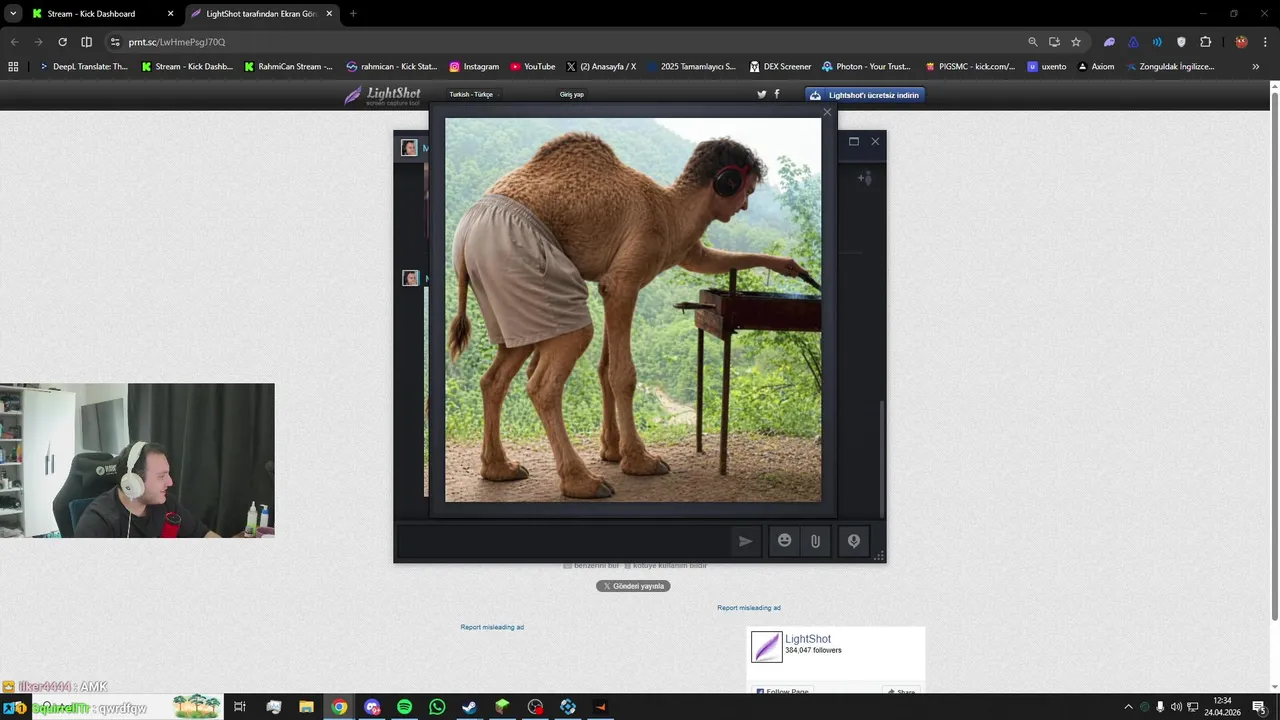
Task: Click the chat message input field
Action: click(563, 541)
